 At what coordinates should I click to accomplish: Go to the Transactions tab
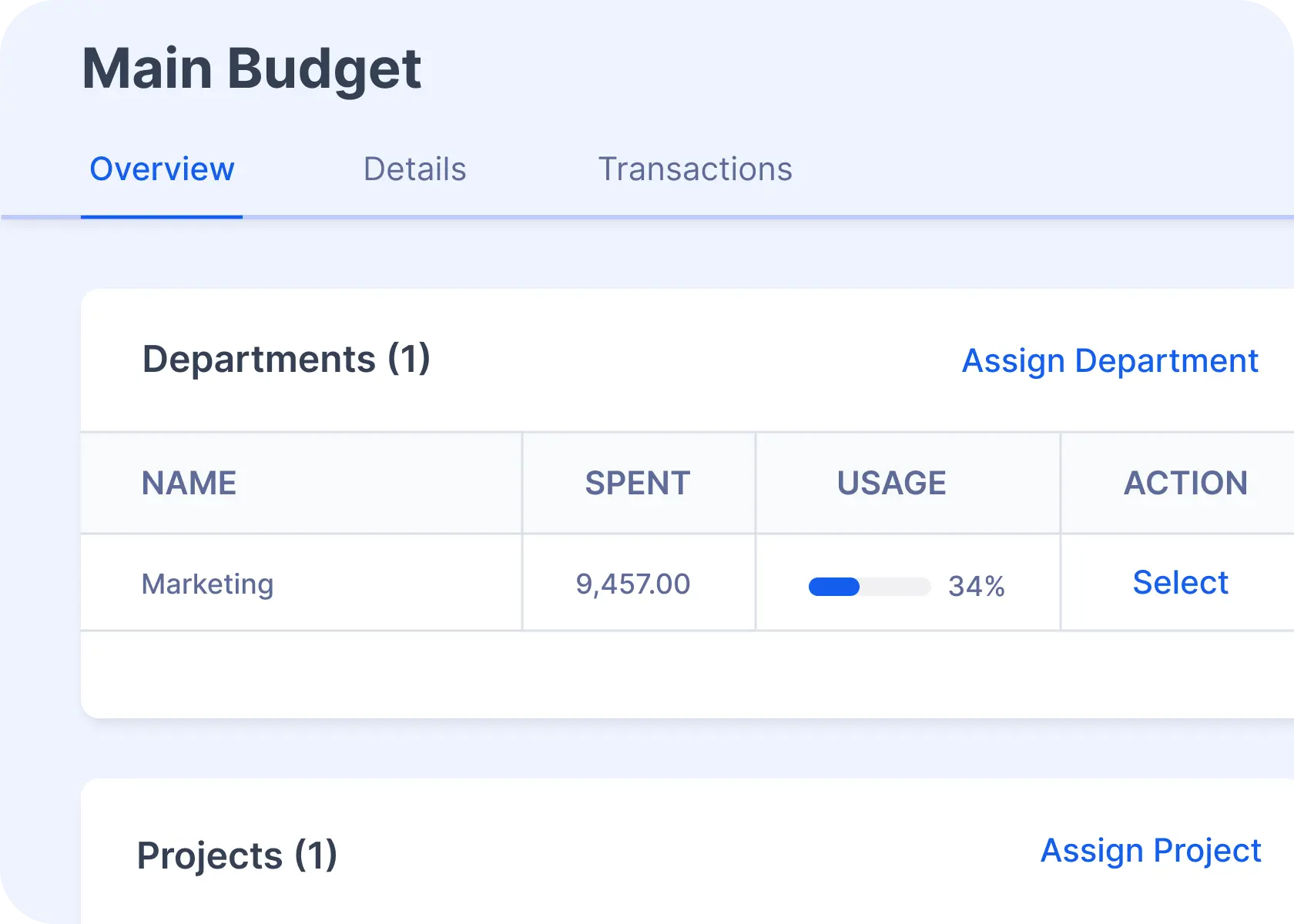[x=695, y=169]
